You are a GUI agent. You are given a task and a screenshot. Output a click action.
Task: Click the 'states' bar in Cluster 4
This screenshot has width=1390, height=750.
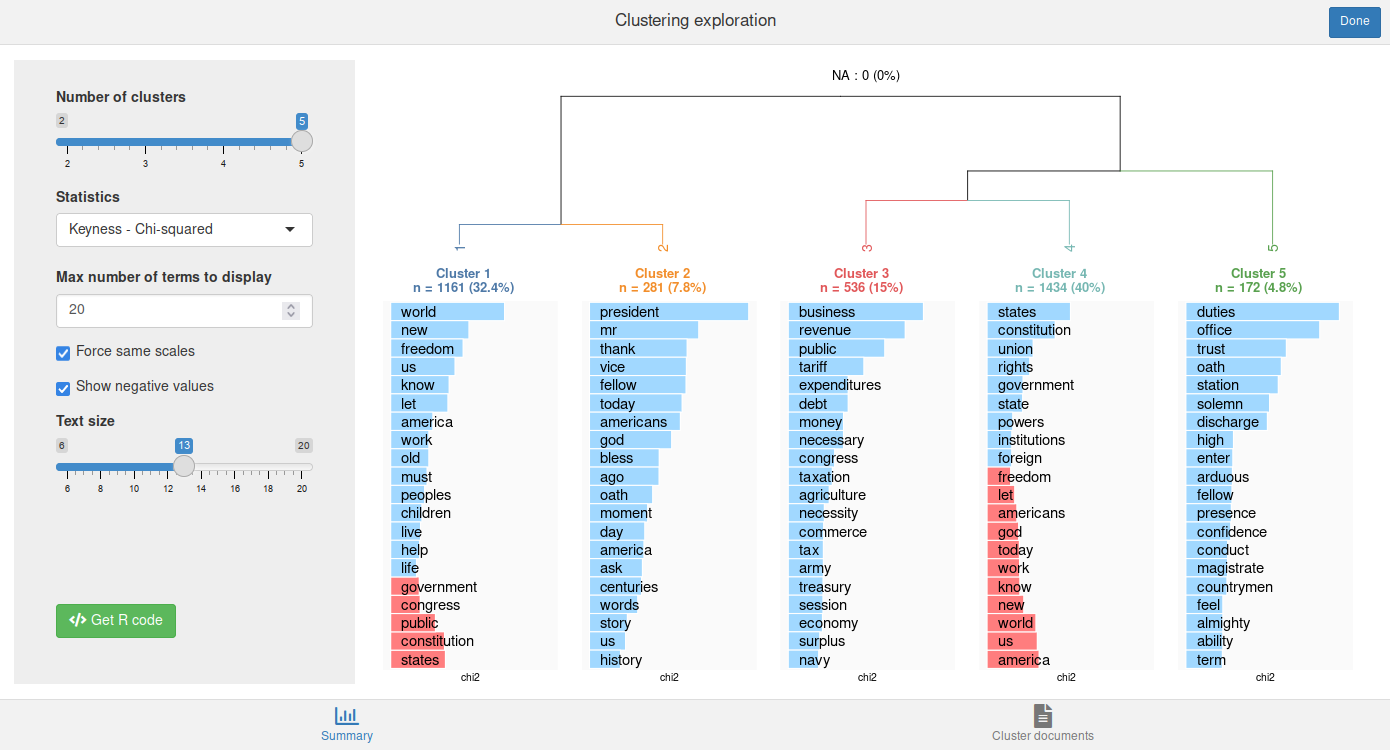[1028, 312]
